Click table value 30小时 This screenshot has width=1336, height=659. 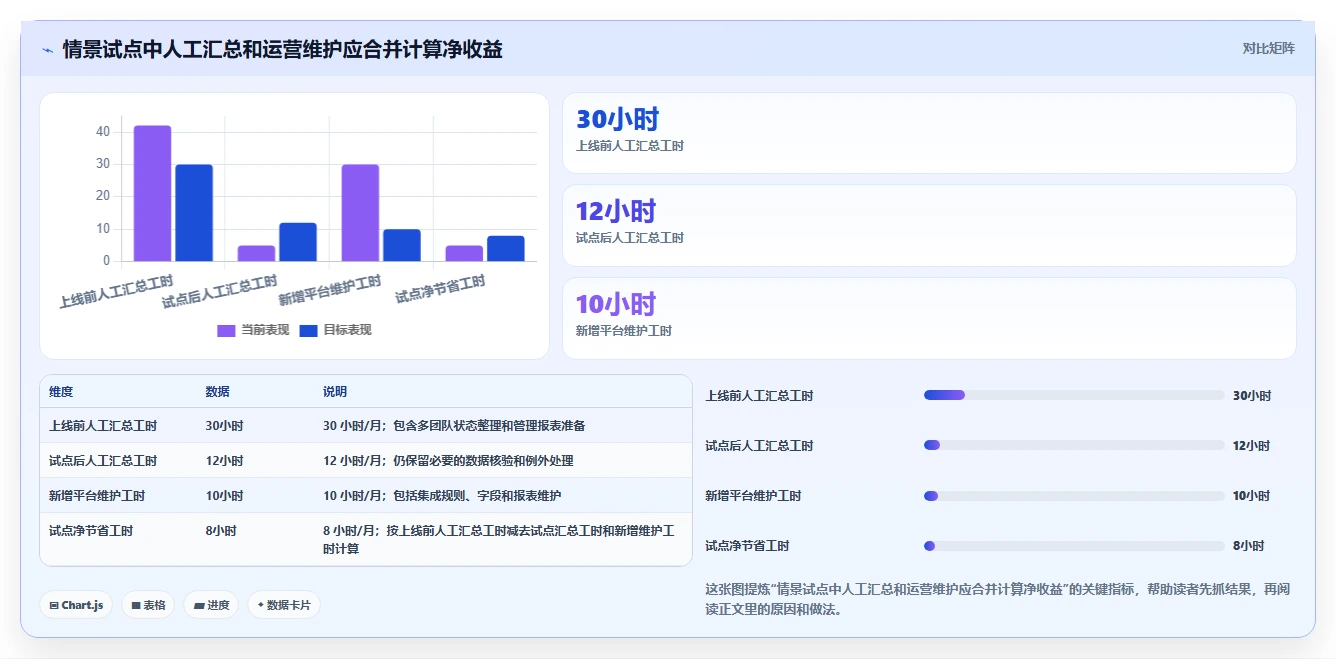pos(224,425)
